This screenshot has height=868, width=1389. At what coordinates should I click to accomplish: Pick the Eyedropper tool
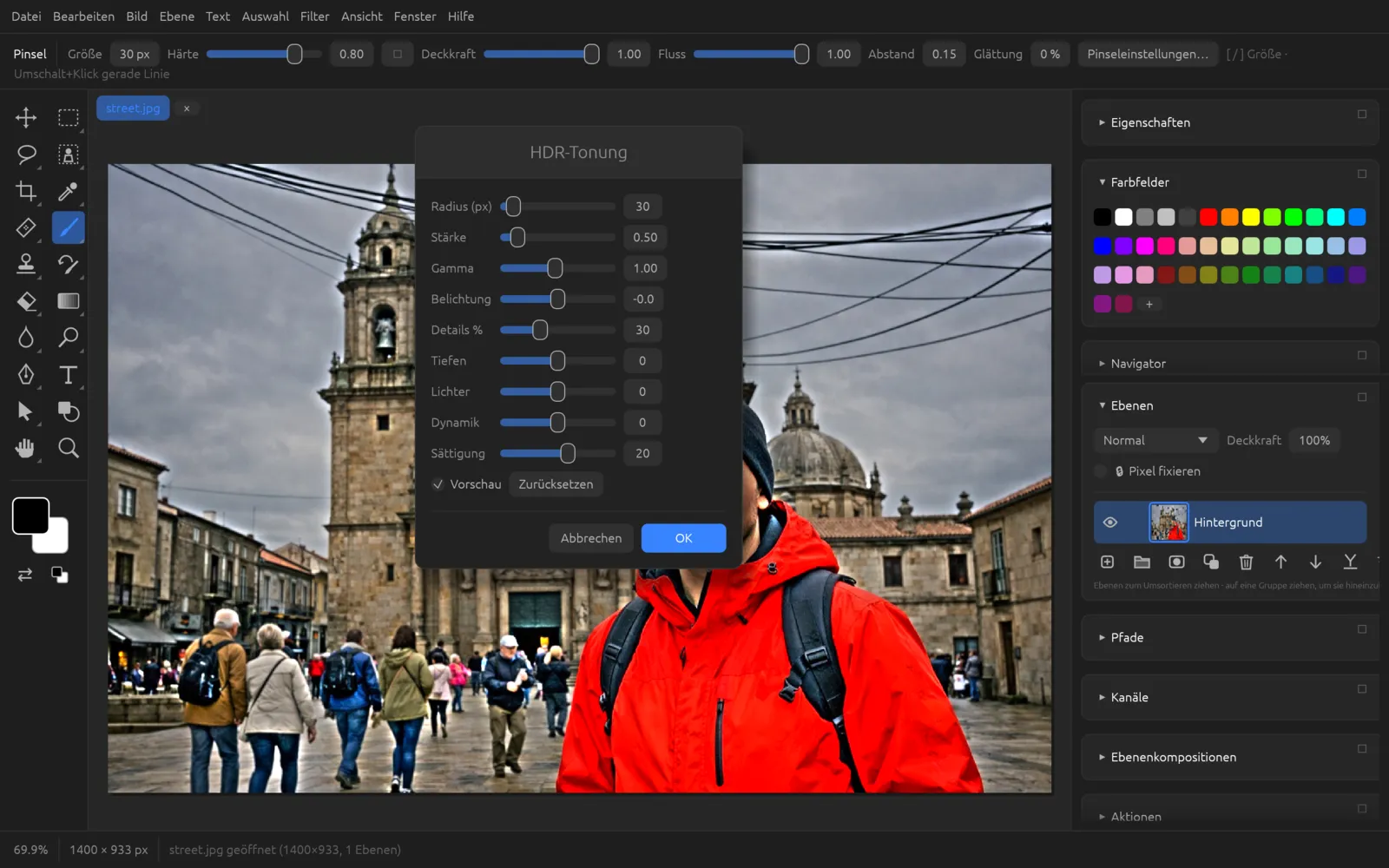(69, 191)
